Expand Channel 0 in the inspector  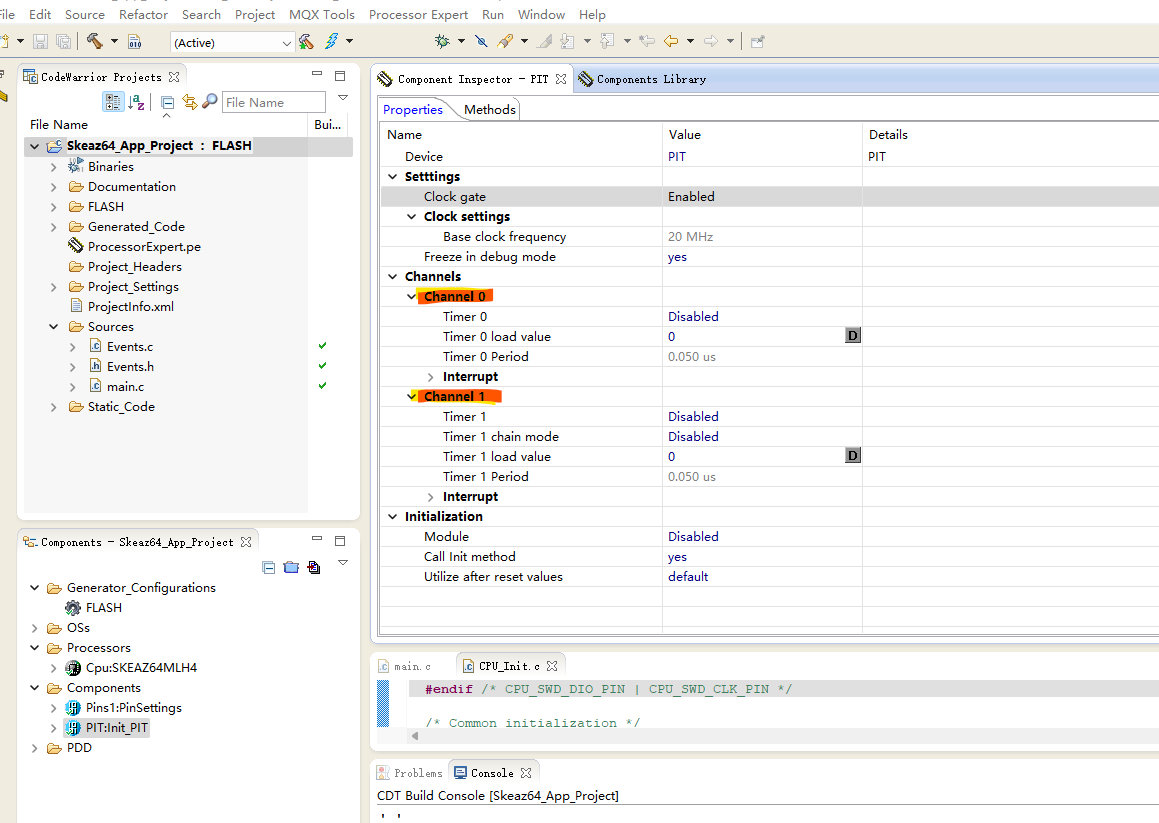click(411, 296)
